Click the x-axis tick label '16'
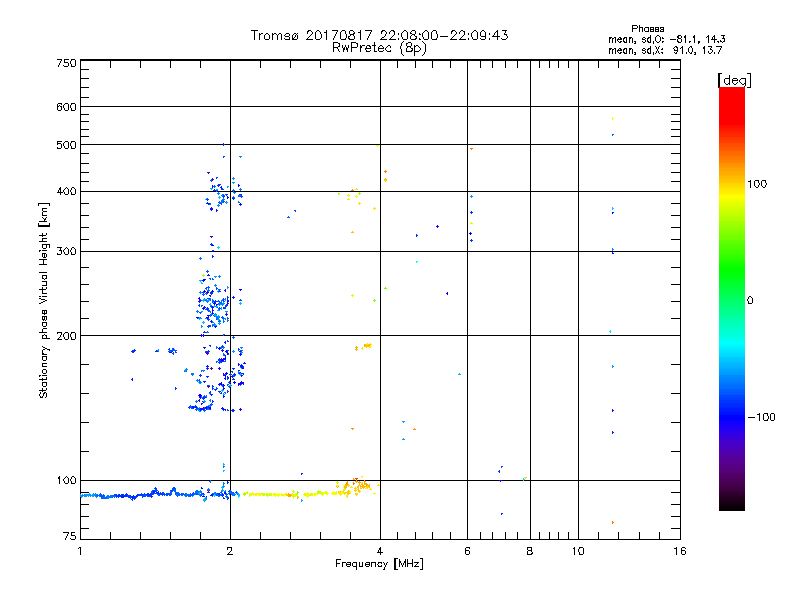 coord(680,551)
